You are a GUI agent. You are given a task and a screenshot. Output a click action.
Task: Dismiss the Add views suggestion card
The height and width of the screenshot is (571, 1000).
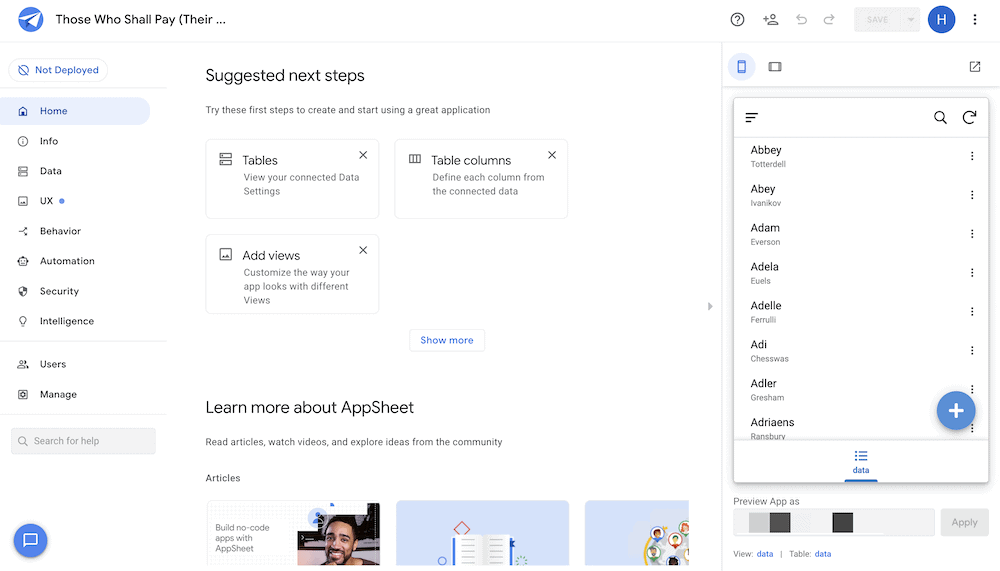(363, 250)
